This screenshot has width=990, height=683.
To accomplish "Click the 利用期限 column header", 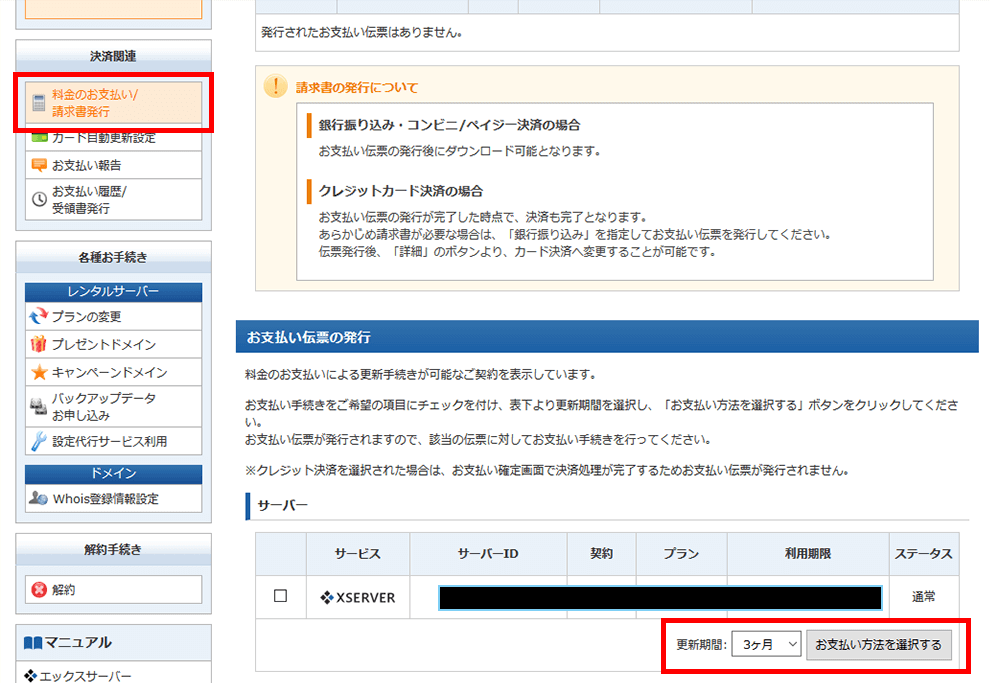I will pyautogui.click(x=808, y=554).
